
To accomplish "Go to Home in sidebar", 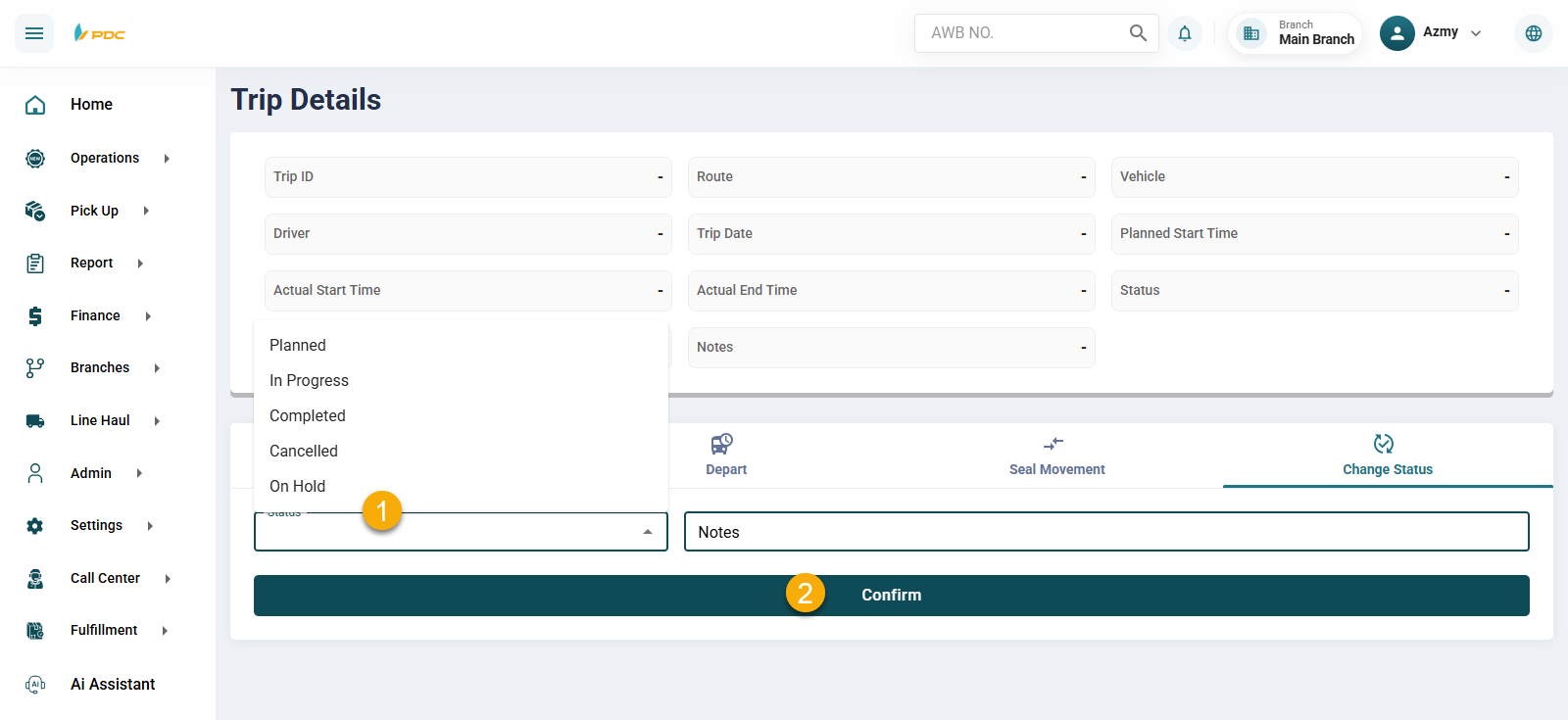I will pos(91,105).
